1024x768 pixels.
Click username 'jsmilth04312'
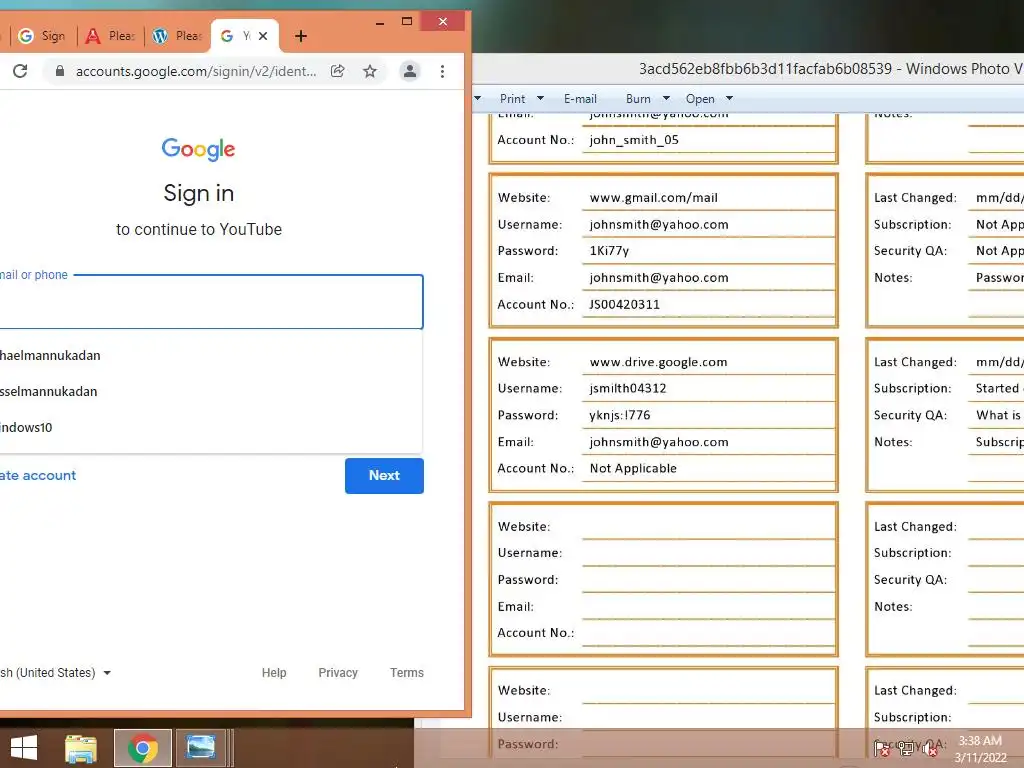(628, 389)
